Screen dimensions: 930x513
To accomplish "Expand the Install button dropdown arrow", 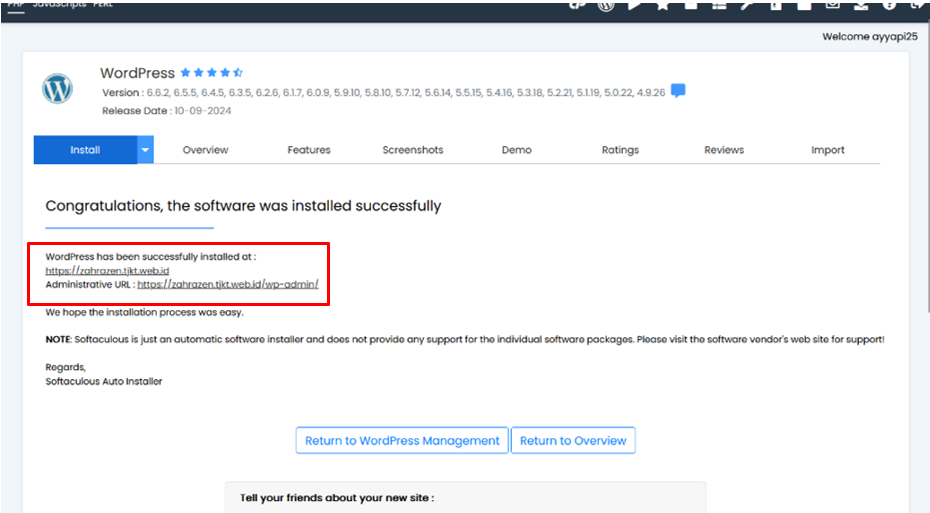I will pos(145,150).
